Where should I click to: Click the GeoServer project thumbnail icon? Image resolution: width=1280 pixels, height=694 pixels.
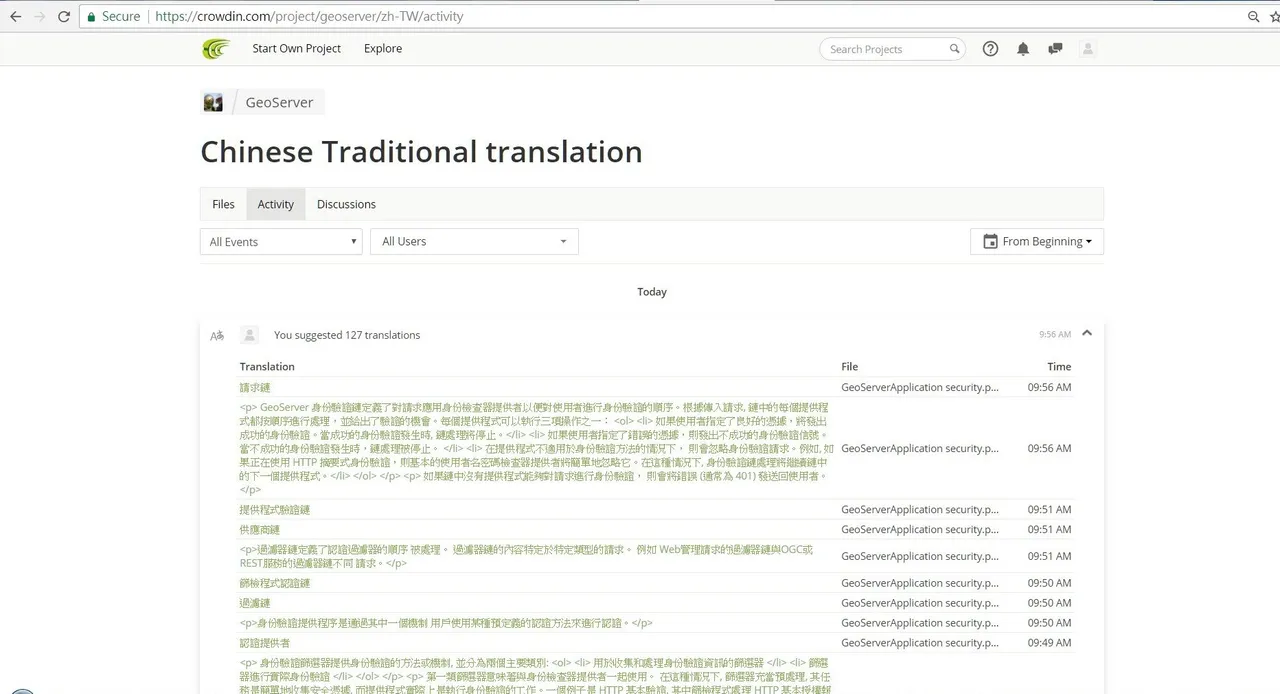tap(213, 102)
